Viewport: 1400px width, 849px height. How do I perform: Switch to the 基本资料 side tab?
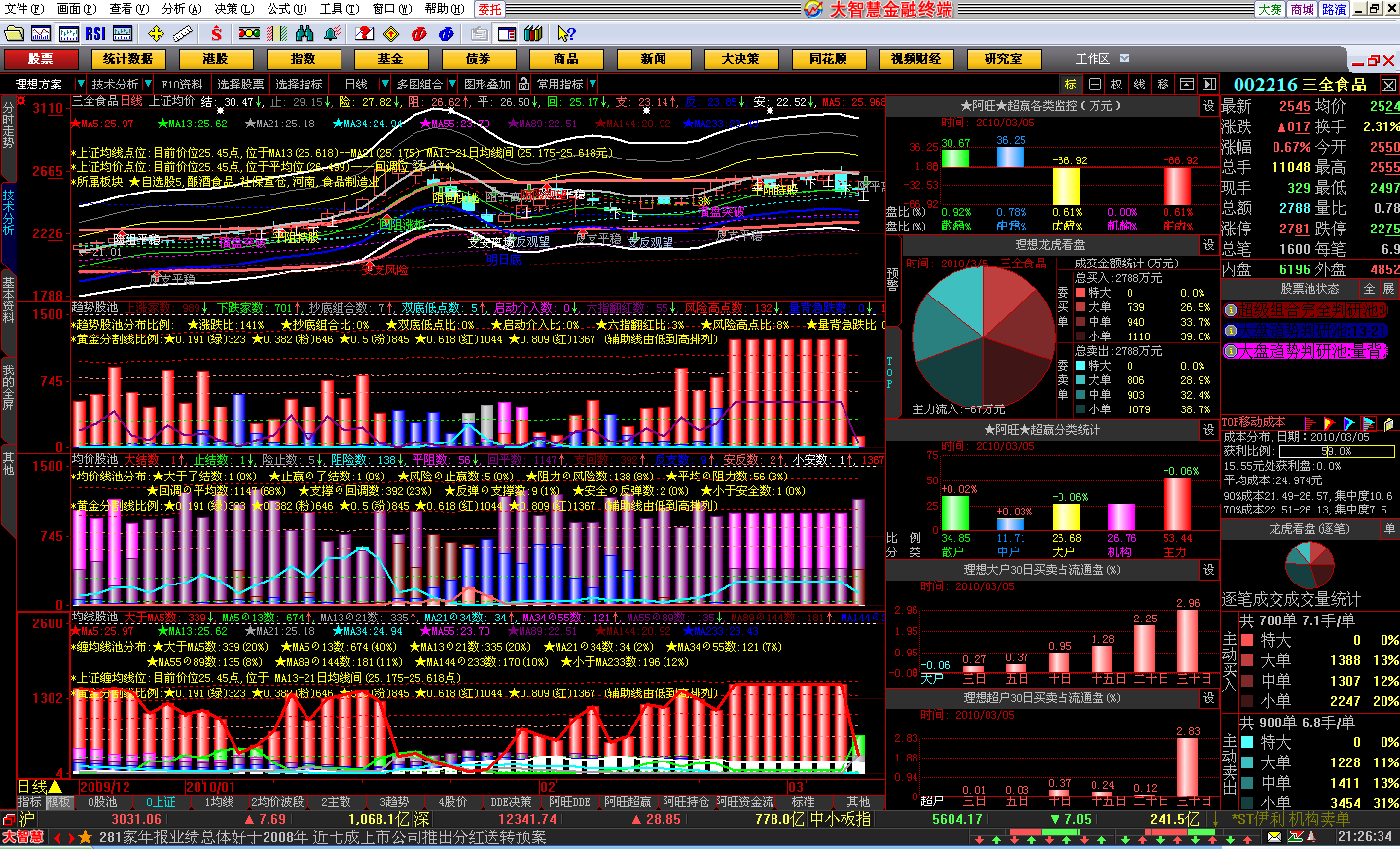[x=8, y=301]
